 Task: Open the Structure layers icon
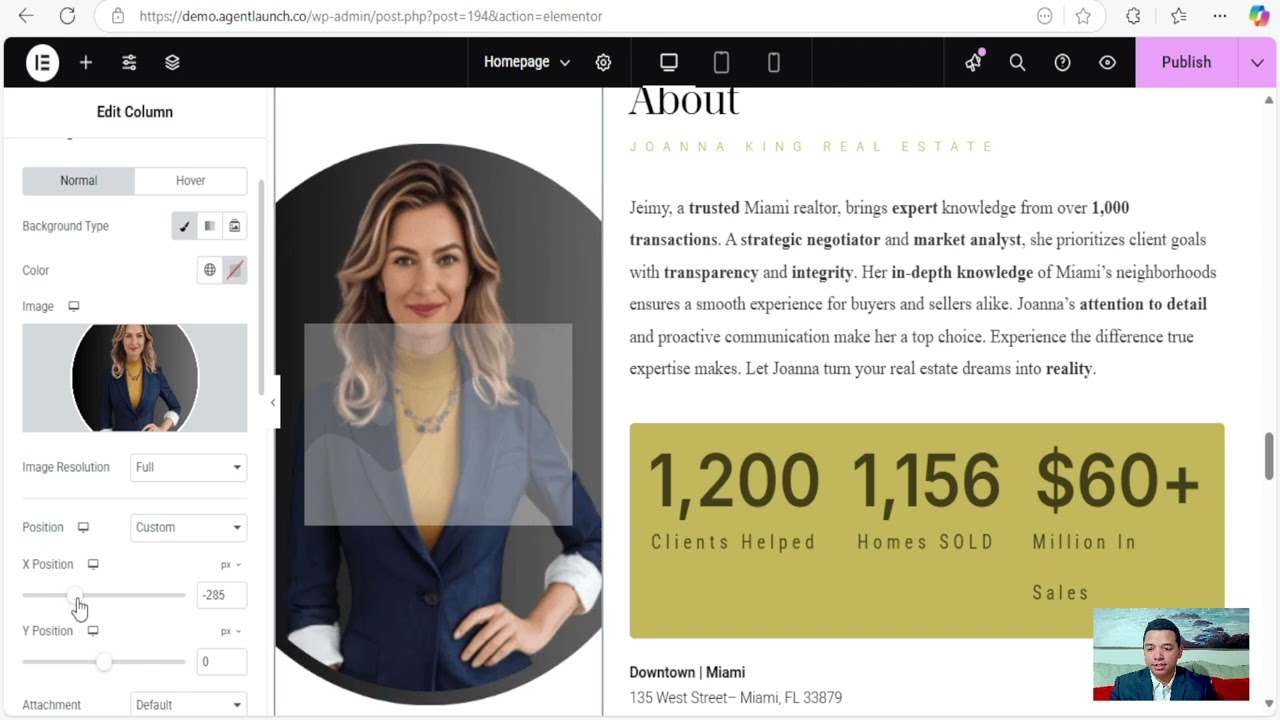tap(172, 62)
